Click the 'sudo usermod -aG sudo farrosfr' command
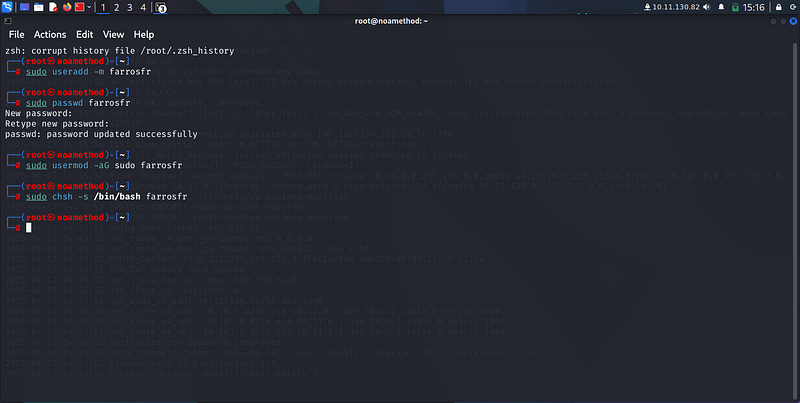 [x=104, y=165]
